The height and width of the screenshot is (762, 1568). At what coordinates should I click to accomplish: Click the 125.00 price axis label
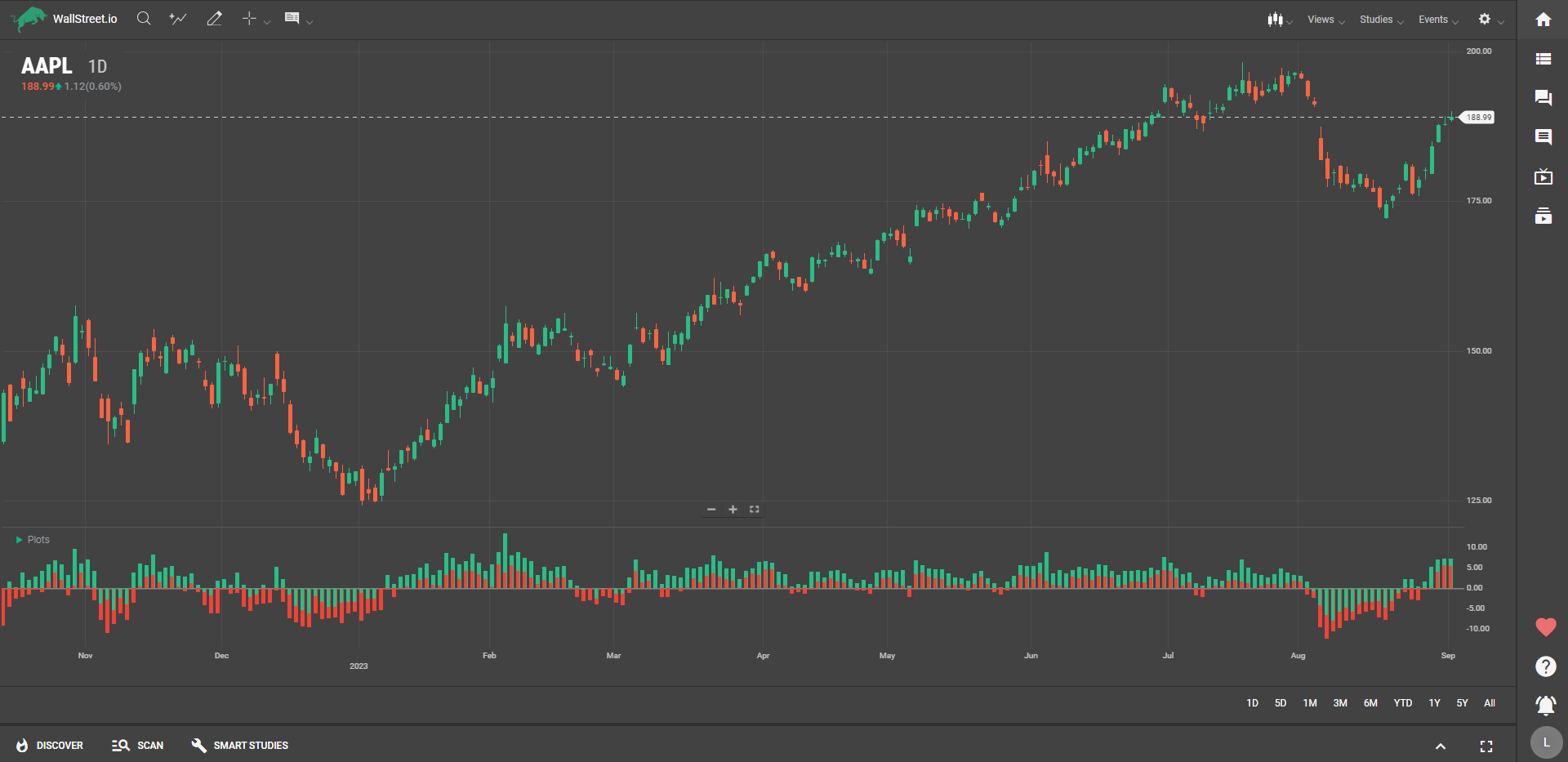pos(1479,501)
